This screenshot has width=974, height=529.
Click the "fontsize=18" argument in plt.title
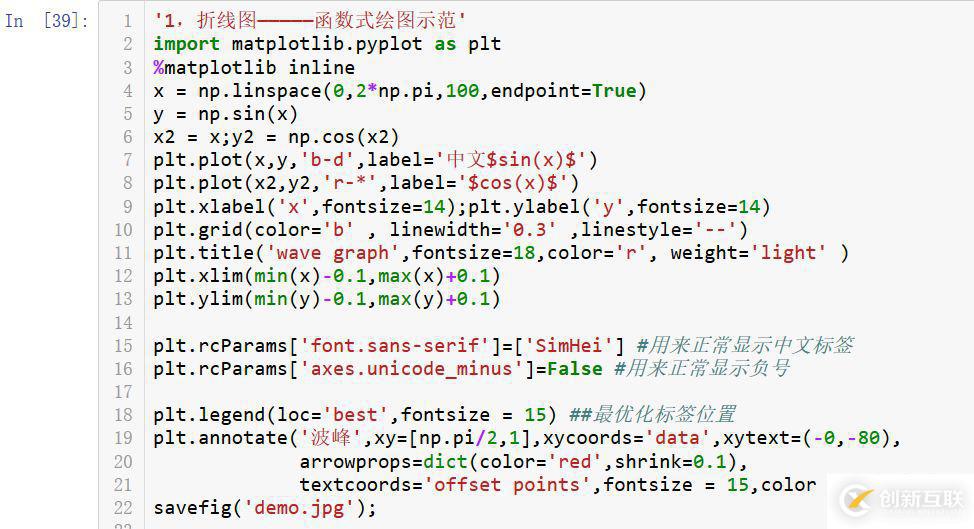click(473, 253)
